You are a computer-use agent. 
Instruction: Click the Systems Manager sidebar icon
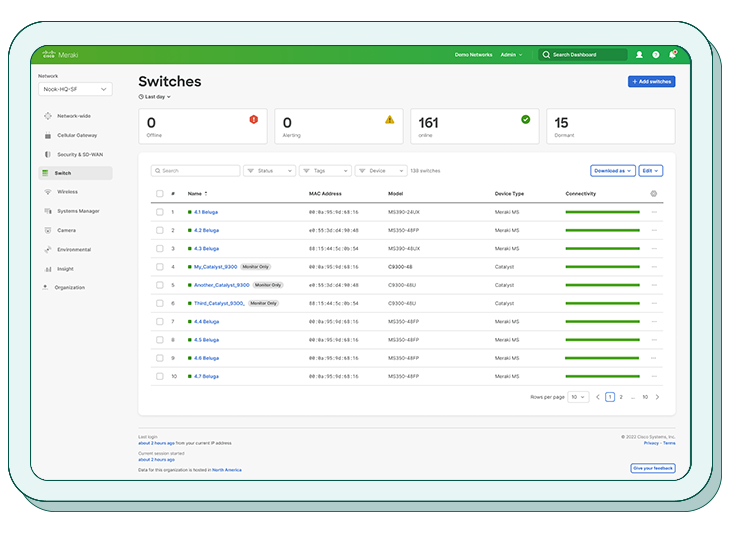47,211
